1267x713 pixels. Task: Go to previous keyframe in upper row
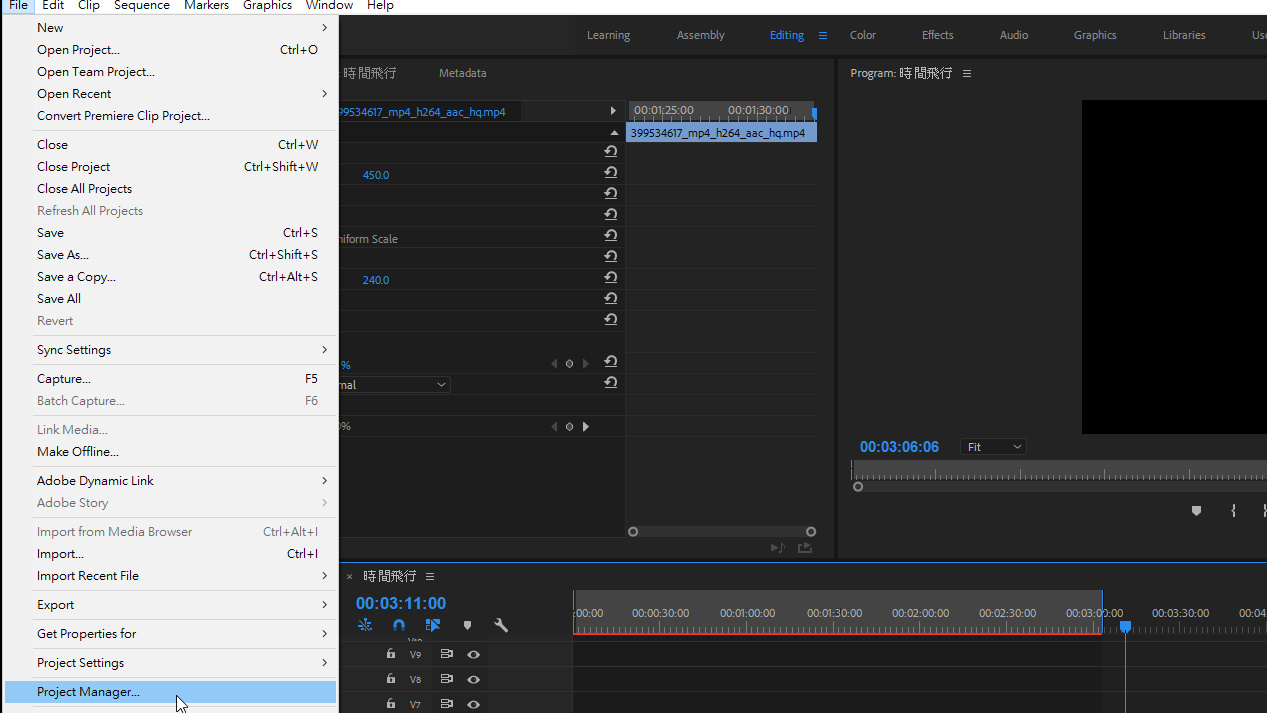pos(554,364)
